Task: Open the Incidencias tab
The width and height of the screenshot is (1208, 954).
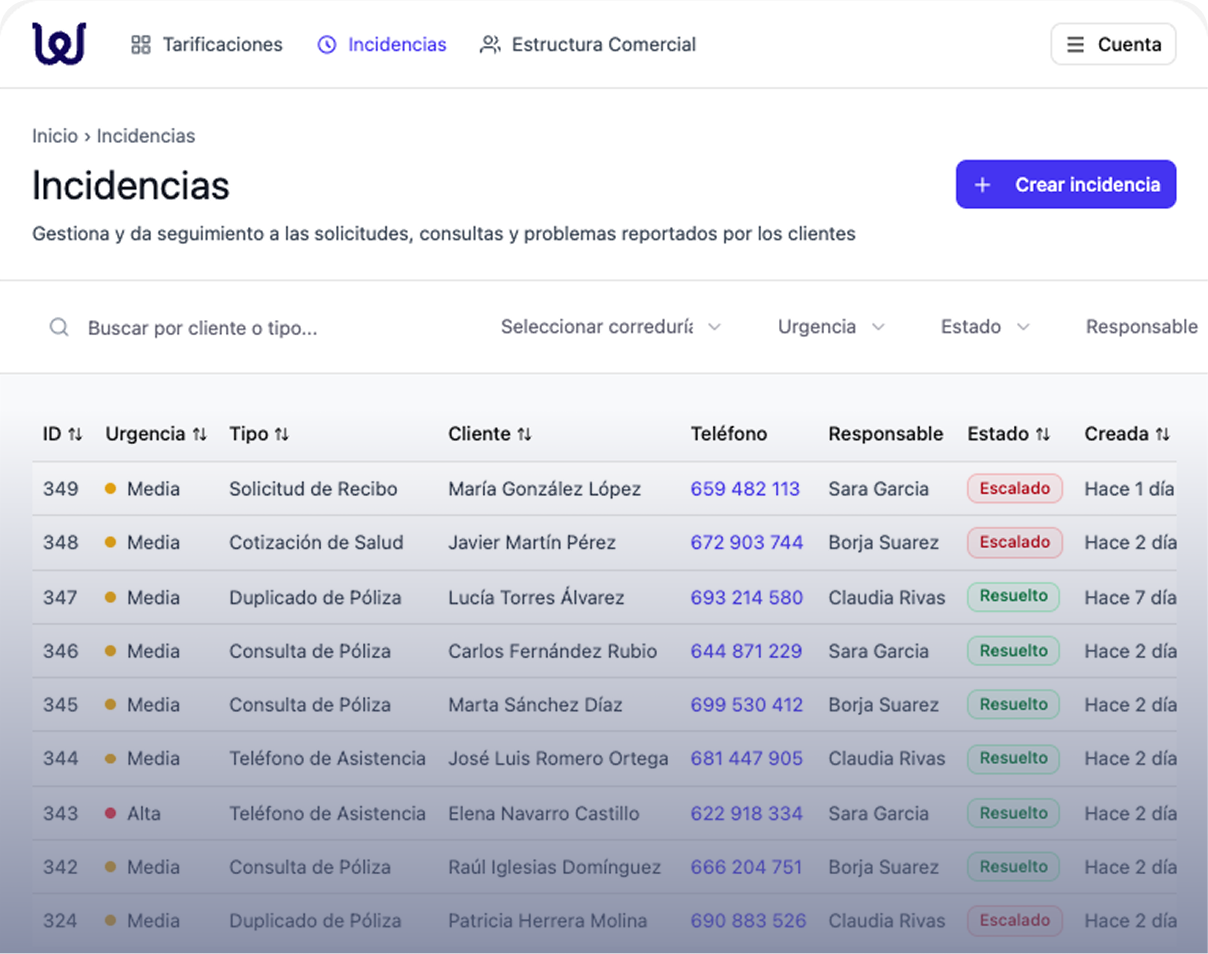Action: click(382, 45)
